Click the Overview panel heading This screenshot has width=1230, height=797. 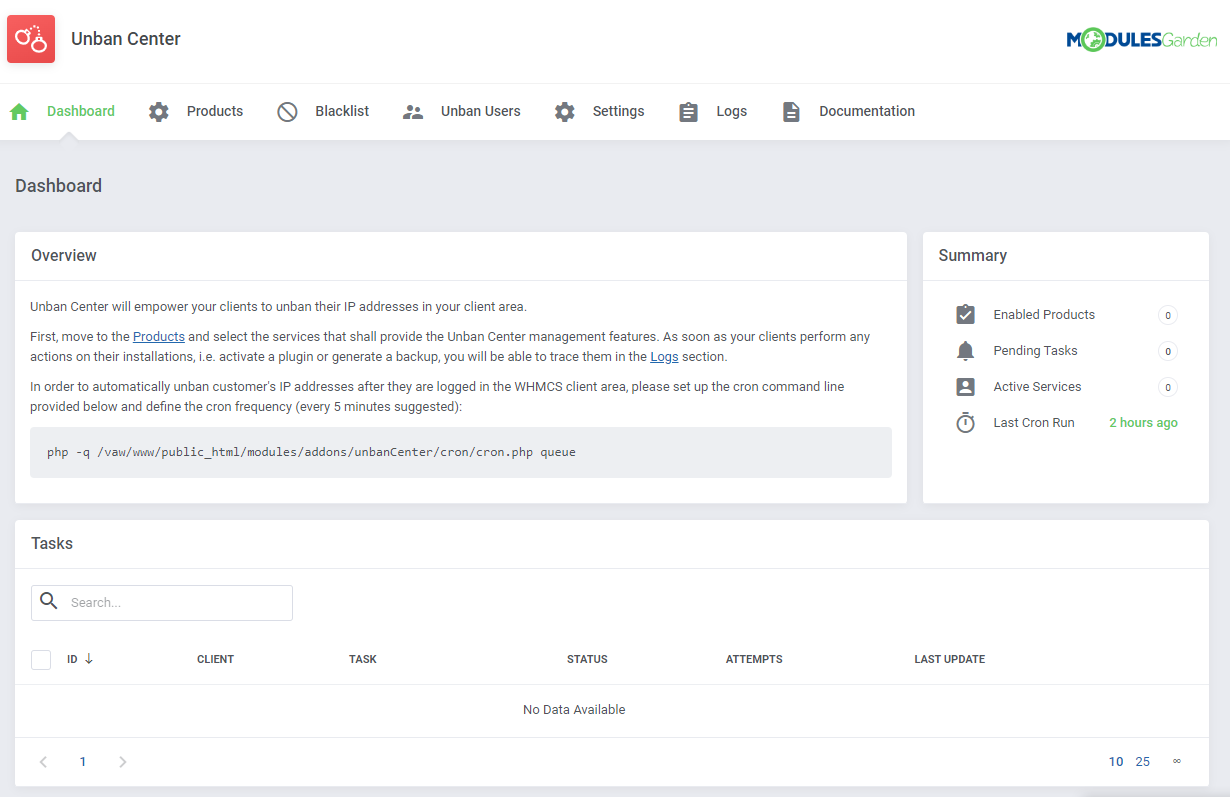[64, 256]
